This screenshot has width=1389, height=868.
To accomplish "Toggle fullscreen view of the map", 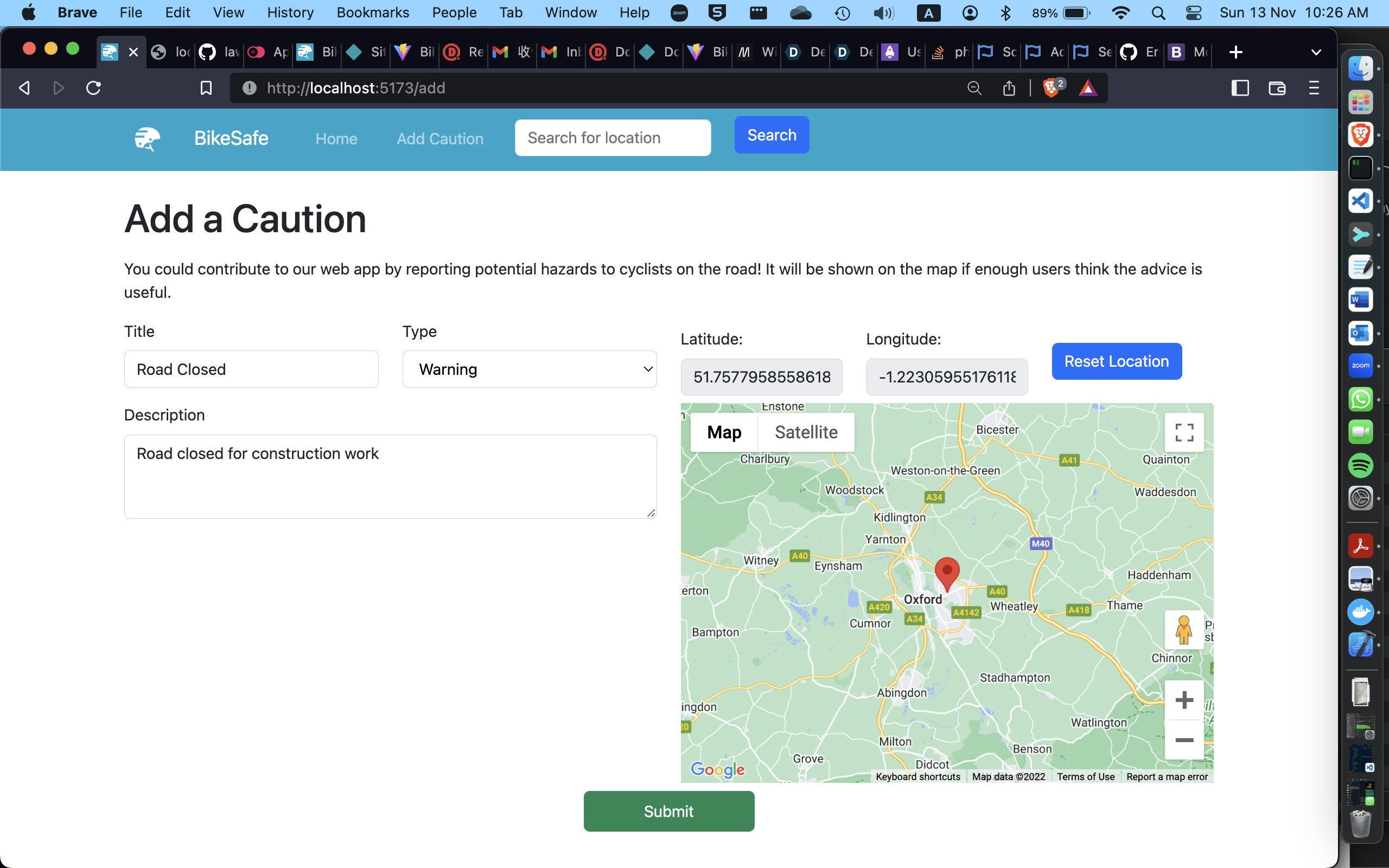I will point(1183,432).
